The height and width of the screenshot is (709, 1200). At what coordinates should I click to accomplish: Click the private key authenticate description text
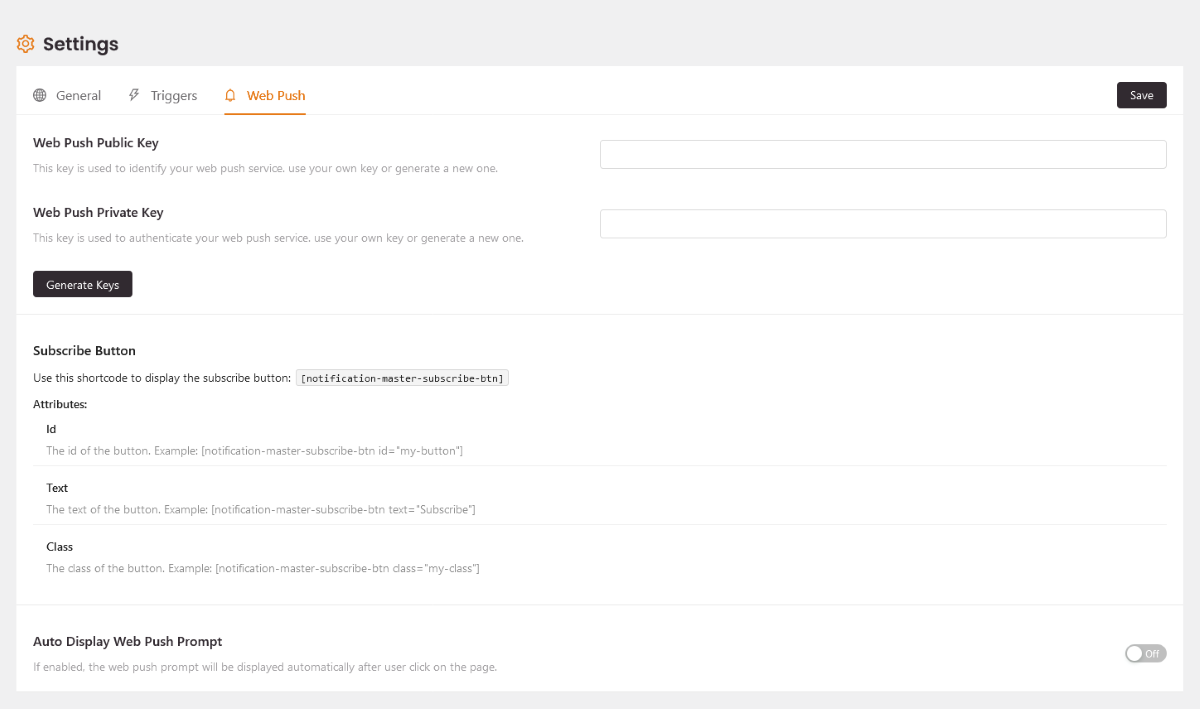[x=278, y=238]
